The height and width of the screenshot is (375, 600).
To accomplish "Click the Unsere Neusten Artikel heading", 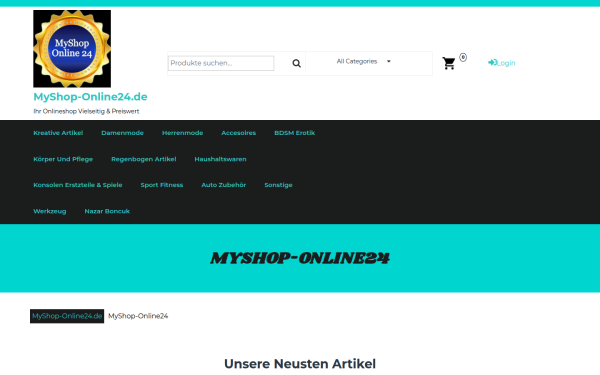I will coord(300,364).
